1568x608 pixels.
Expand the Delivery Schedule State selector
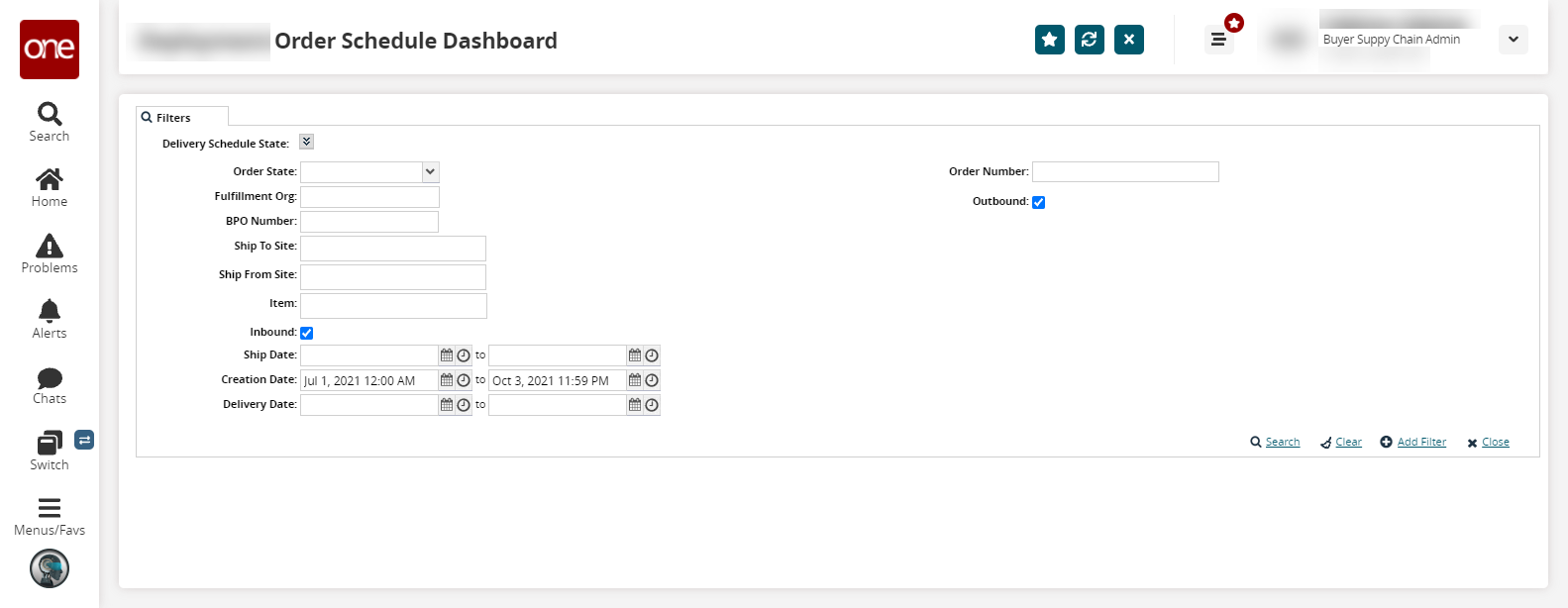[x=307, y=142]
